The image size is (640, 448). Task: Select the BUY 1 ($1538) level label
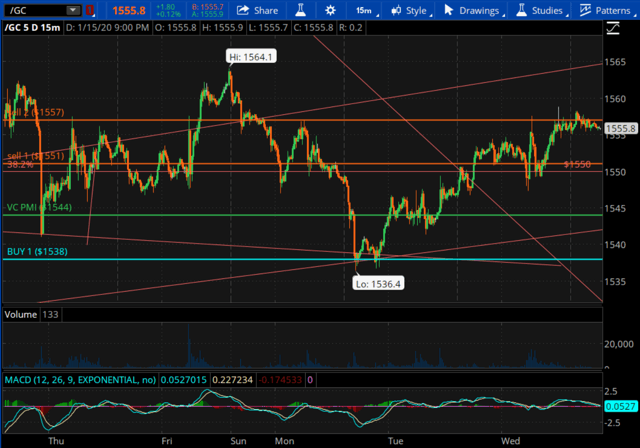37,251
